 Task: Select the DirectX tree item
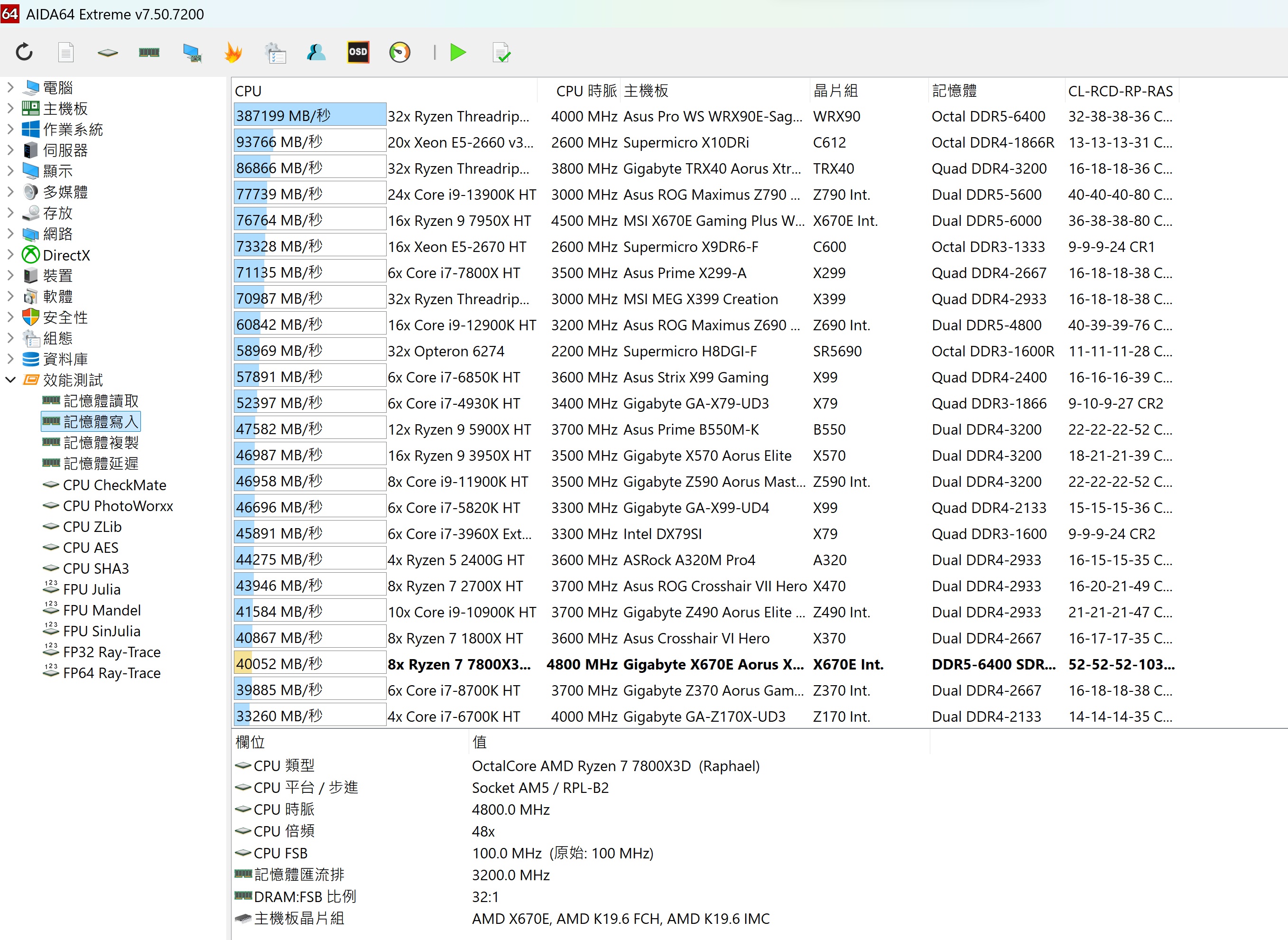coord(56,255)
